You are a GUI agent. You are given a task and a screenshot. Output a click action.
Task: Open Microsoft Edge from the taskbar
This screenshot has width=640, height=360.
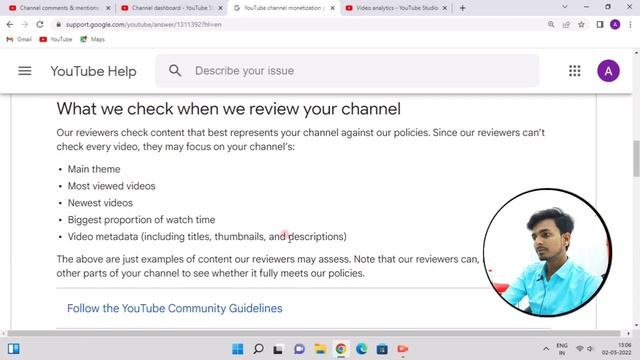pyautogui.click(x=361, y=349)
